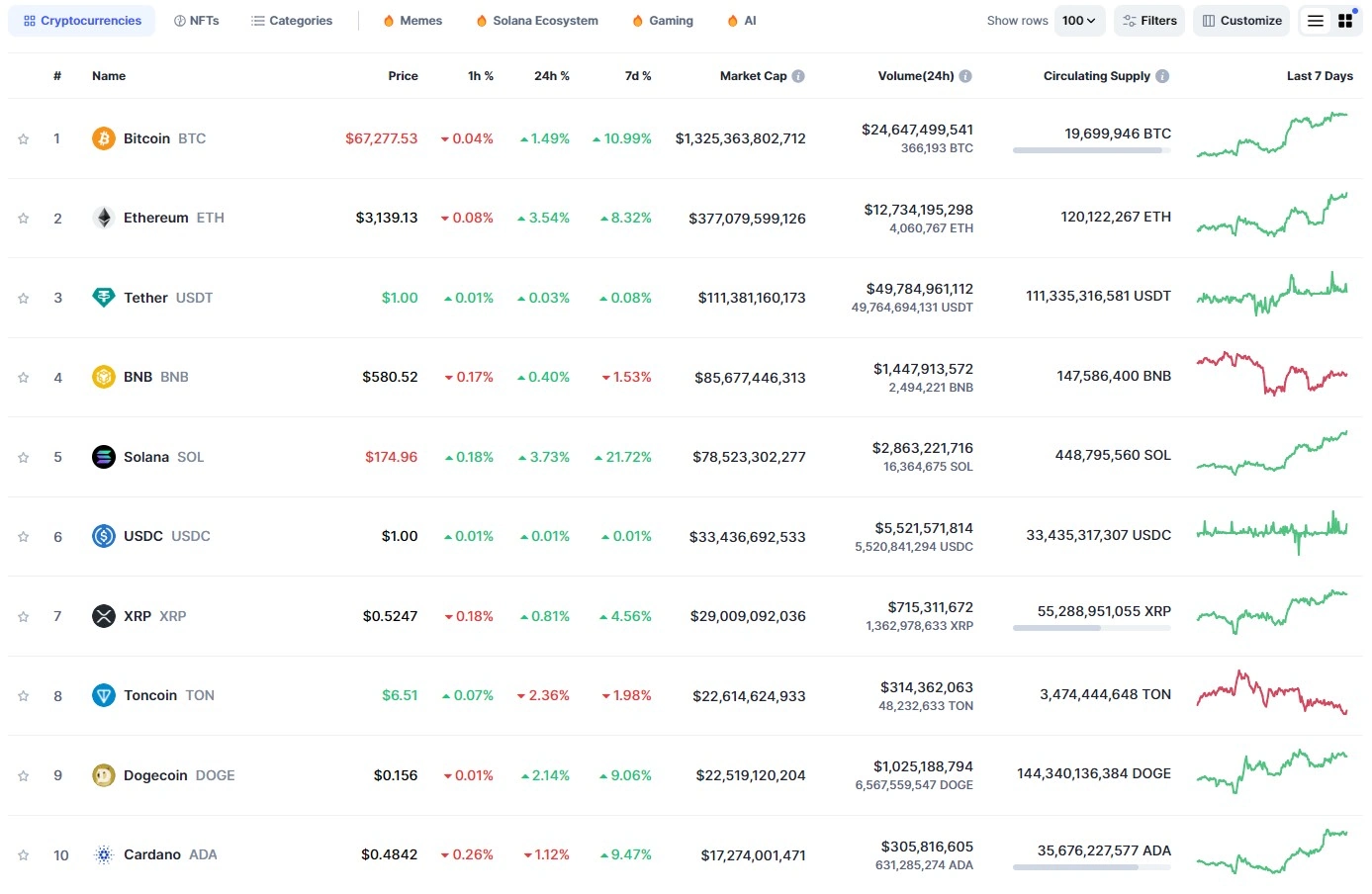This screenshot has width=1372, height=894.
Task: Select the Tether USDT logo icon
Action: [x=103, y=298]
